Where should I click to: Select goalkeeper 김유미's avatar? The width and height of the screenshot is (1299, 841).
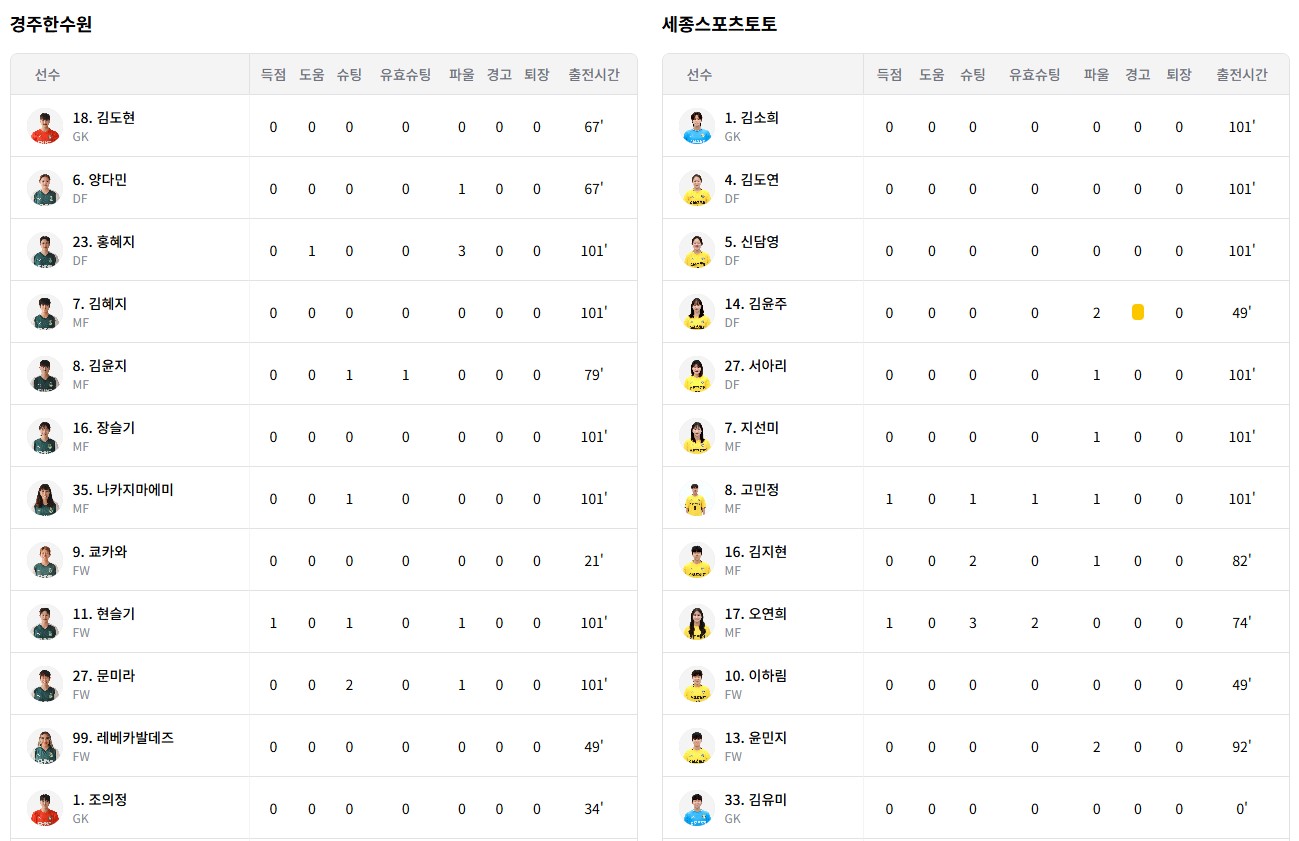coord(696,808)
